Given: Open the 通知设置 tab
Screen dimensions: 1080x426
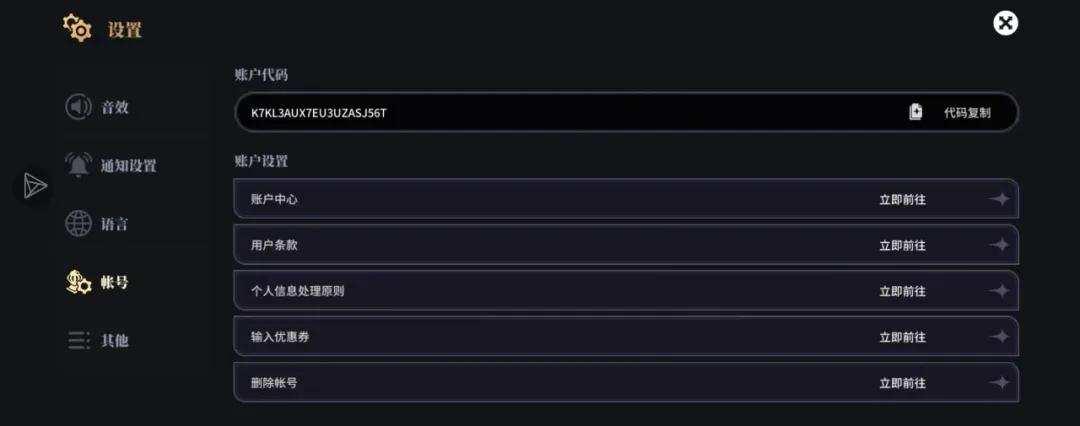Looking at the screenshot, I should 129,165.
